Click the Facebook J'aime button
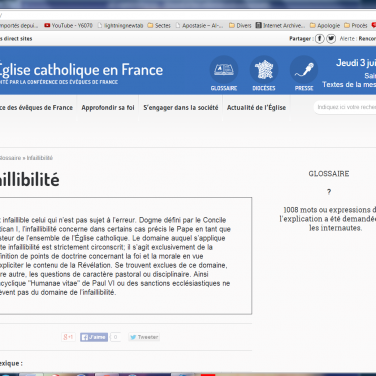376x376 pixels. click(x=94, y=337)
